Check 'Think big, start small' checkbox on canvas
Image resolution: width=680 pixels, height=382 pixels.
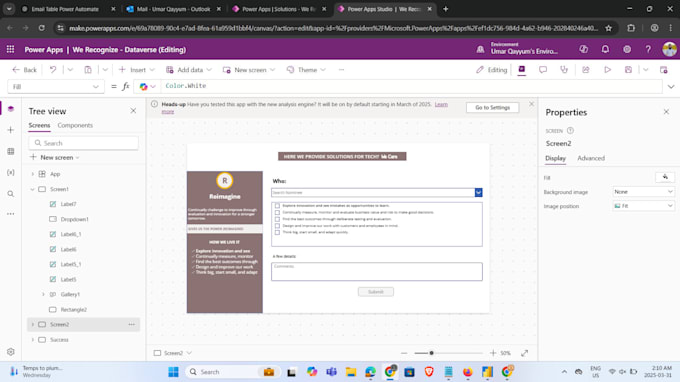pos(277,232)
